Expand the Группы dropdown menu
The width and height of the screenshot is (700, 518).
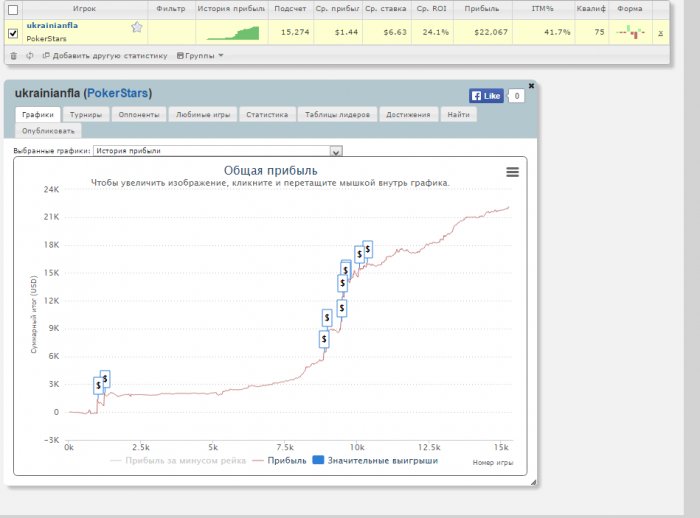pyautogui.click(x=200, y=55)
